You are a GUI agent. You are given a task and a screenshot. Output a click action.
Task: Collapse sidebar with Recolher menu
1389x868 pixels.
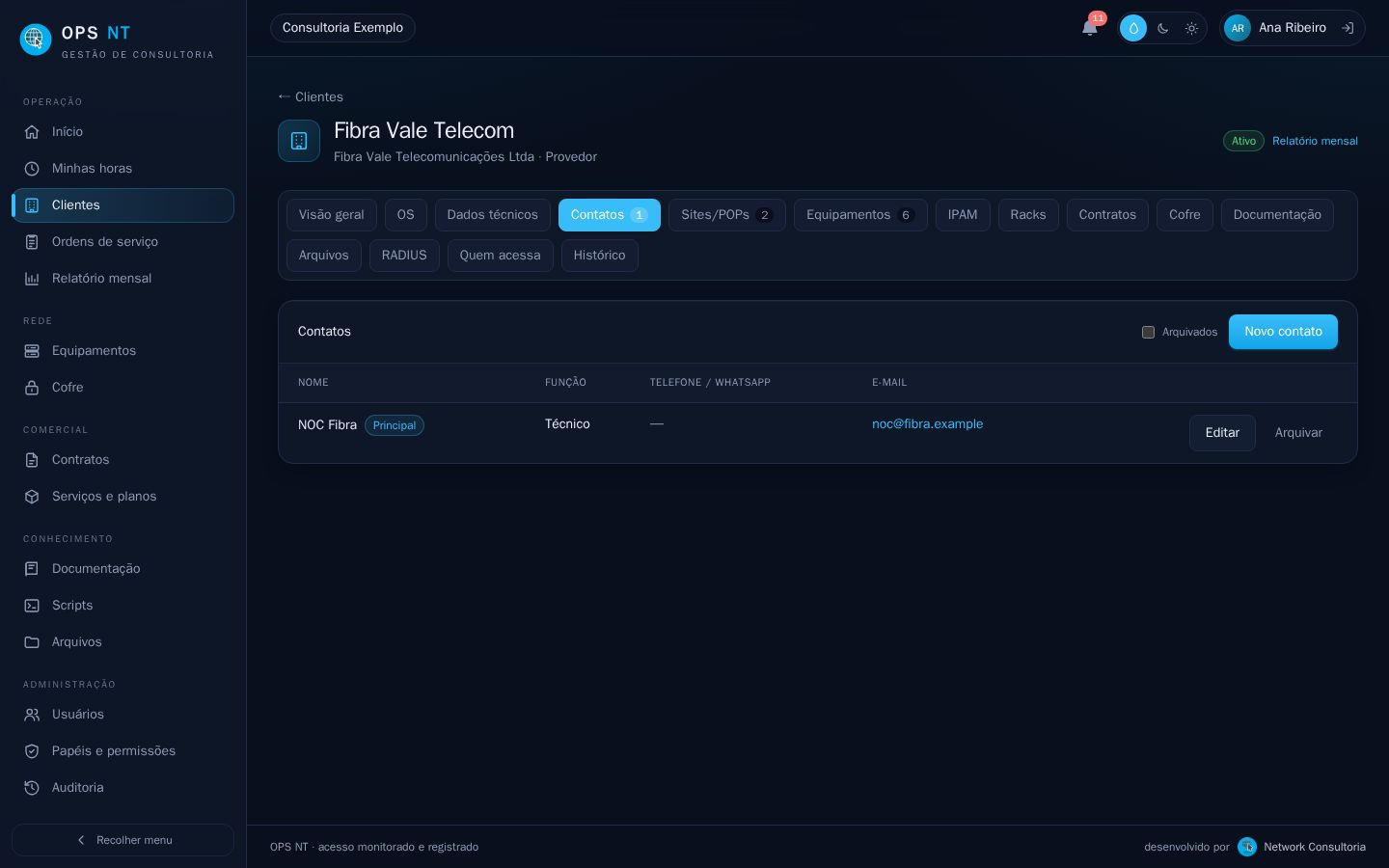[x=123, y=840]
